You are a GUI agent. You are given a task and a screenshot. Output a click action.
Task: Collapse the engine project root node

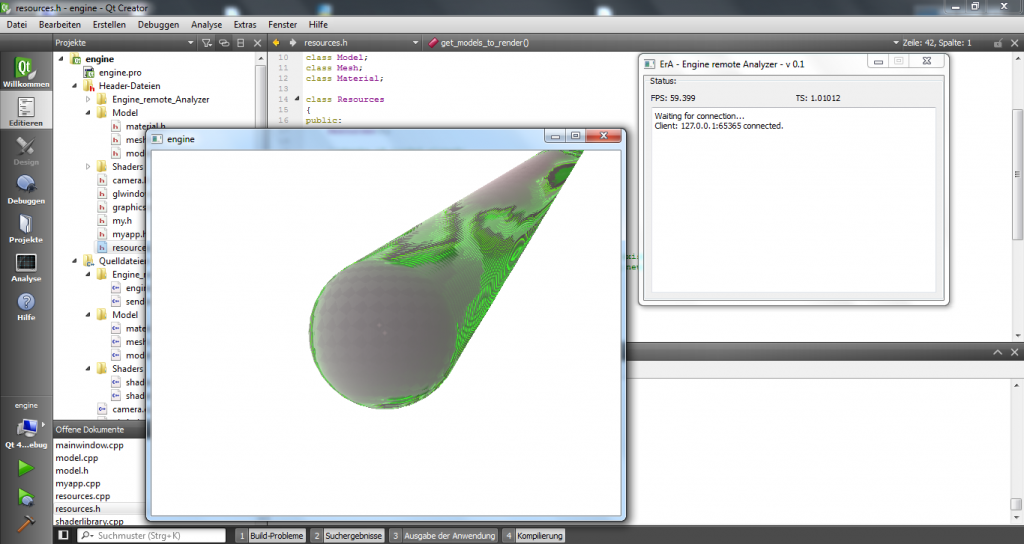tap(61, 59)
